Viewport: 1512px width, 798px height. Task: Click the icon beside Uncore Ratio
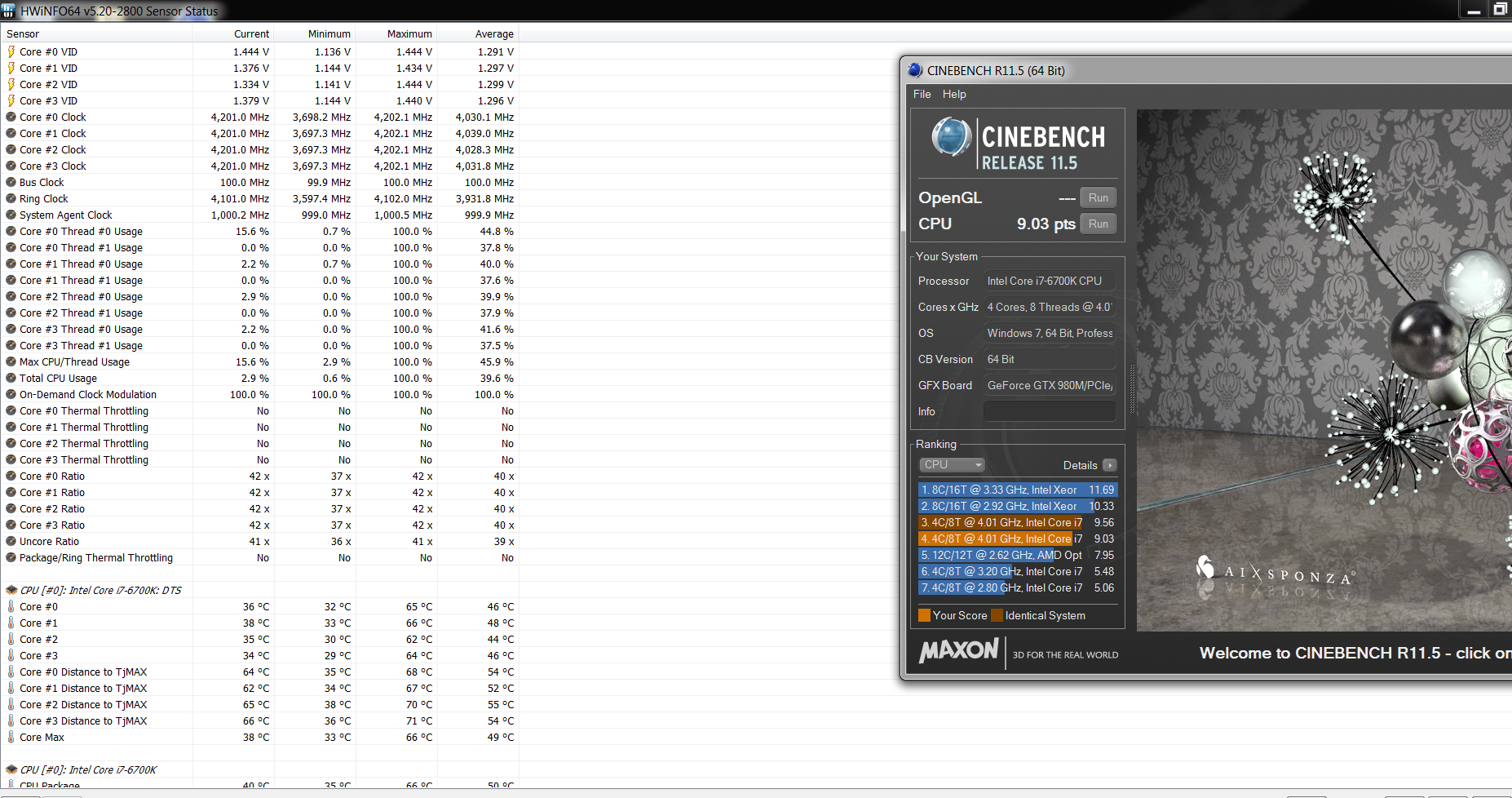tap(11, 541)
